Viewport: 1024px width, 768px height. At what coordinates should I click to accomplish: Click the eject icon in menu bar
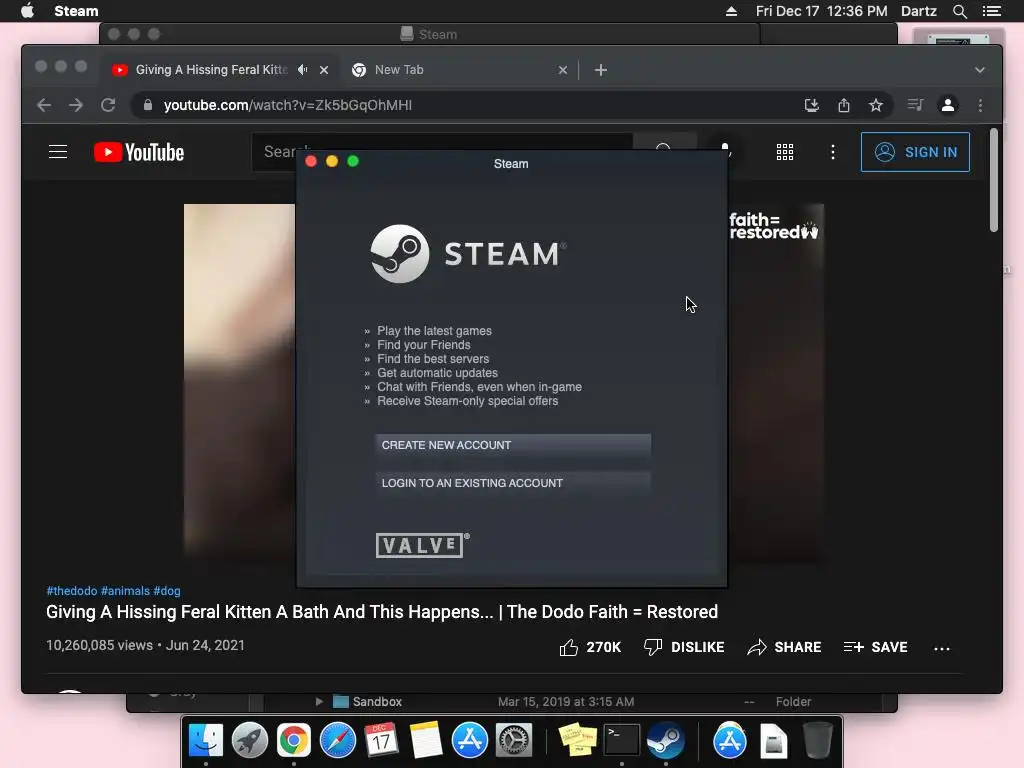tap(731, 11)
